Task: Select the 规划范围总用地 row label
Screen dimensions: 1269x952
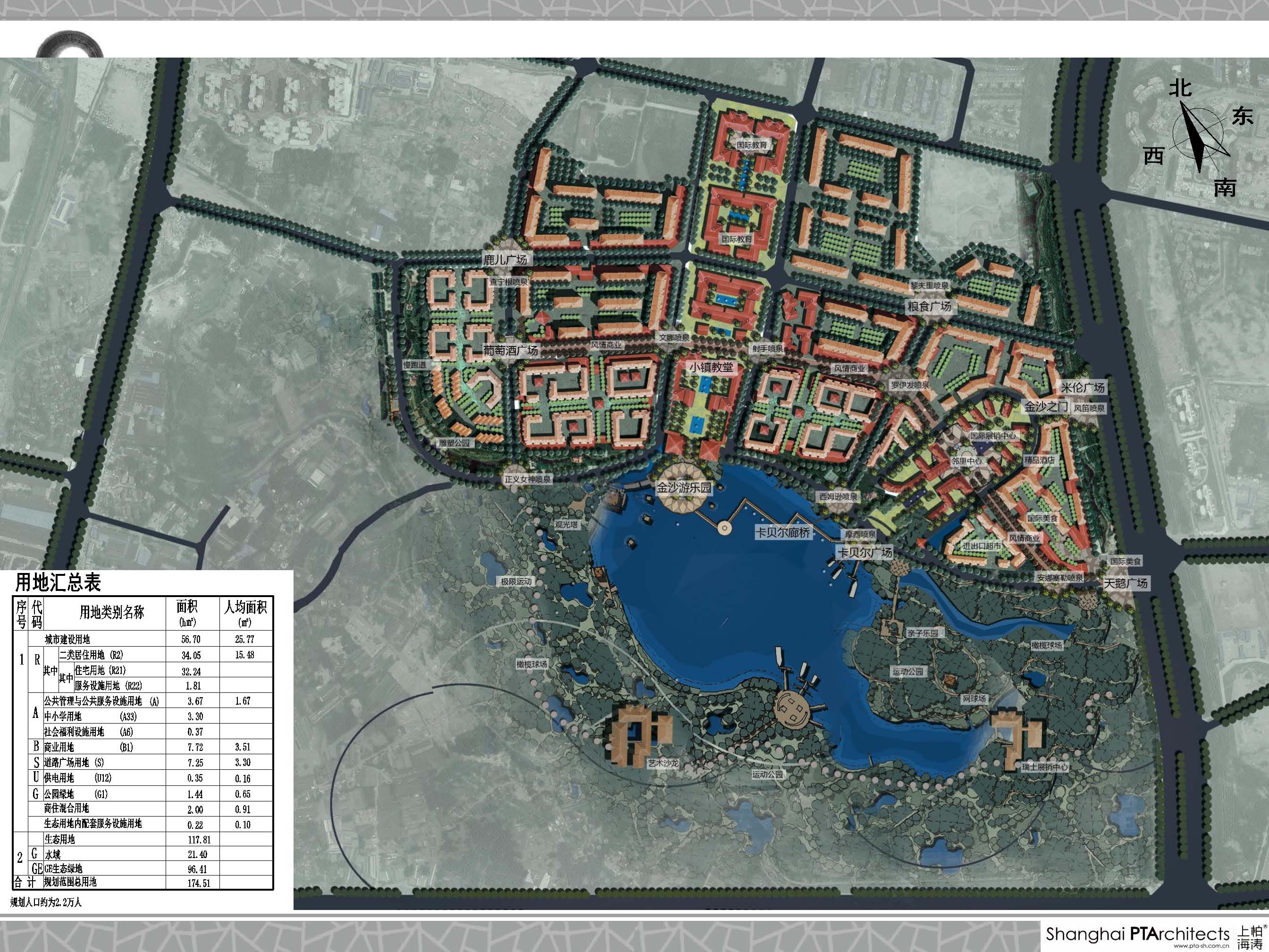Action: click(x=71, y=882)
